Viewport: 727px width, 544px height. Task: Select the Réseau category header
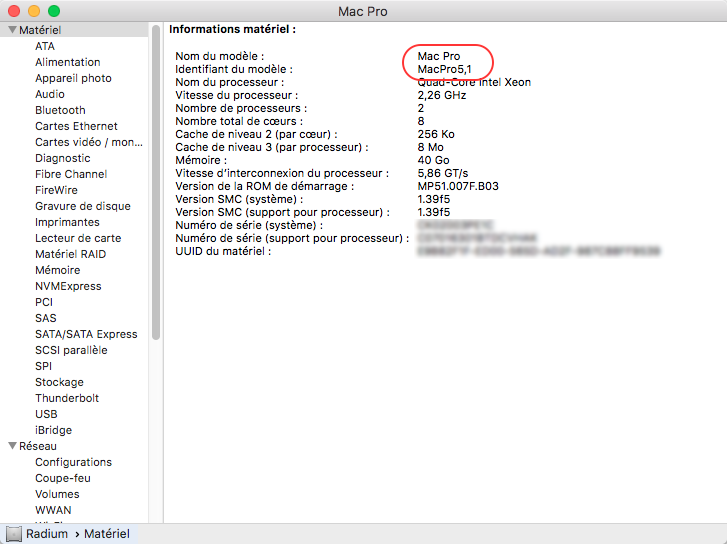tap(38, 446)
